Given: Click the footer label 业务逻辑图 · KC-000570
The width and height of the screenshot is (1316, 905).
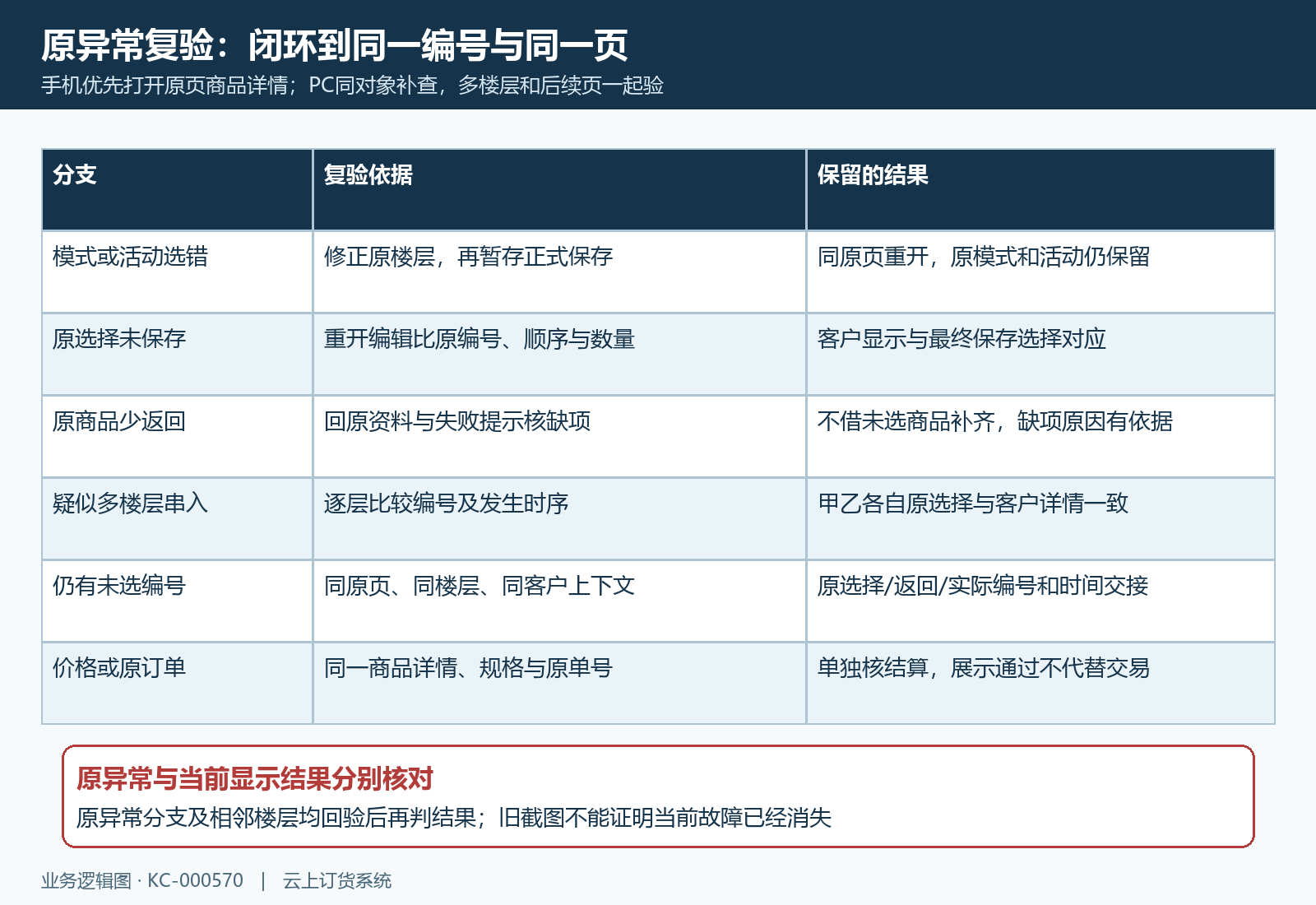Looking at the screenshot, I should 142,880.
